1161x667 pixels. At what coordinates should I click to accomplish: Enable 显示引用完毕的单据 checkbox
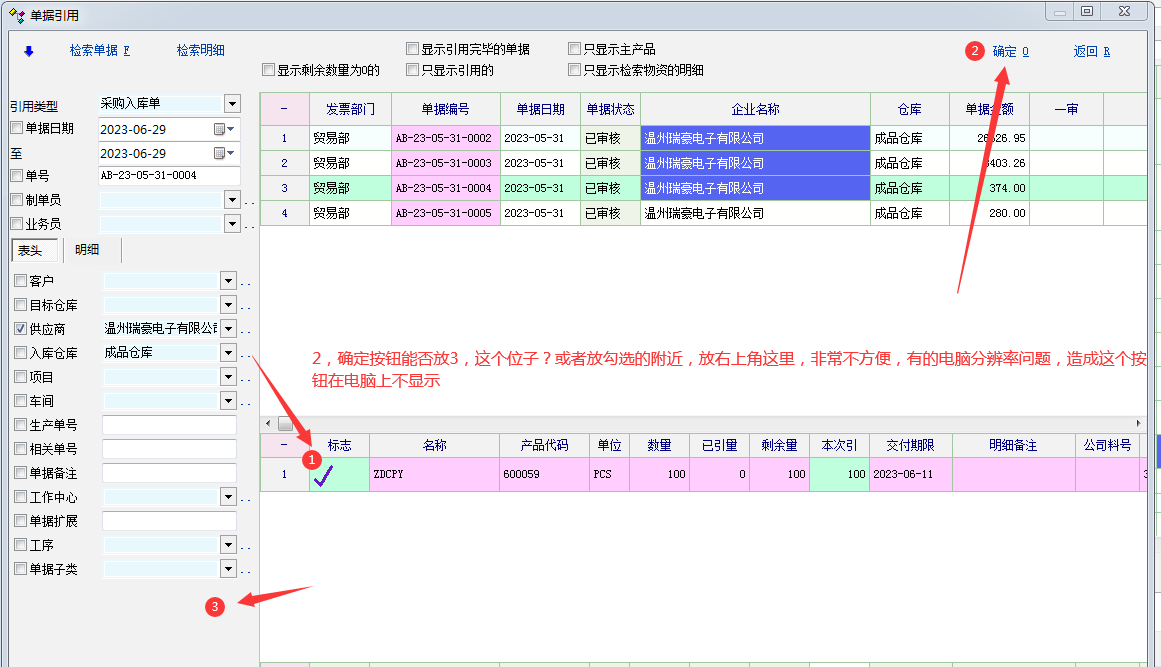[x=412, y=49]
